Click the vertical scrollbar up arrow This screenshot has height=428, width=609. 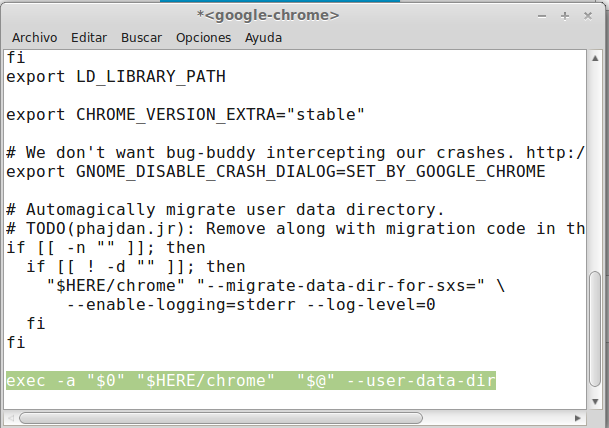click(595, 59)
